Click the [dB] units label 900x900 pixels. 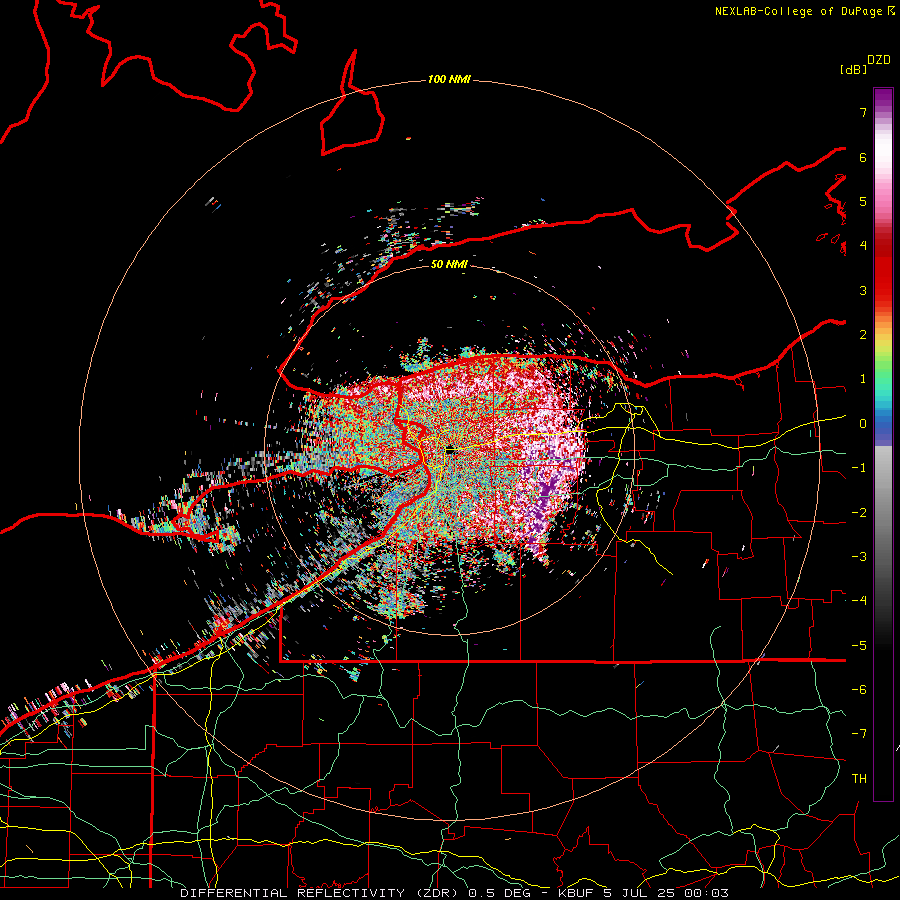853,69
